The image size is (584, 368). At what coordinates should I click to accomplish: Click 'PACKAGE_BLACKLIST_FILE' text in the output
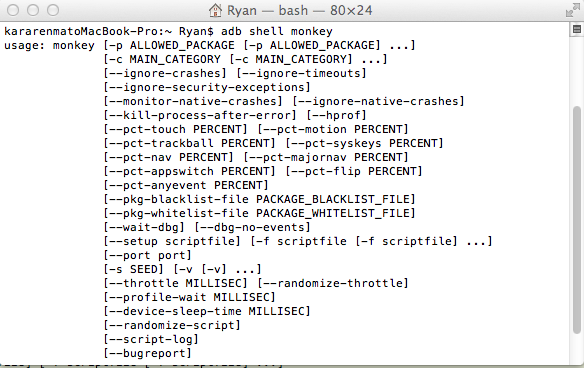coord(333,200)
